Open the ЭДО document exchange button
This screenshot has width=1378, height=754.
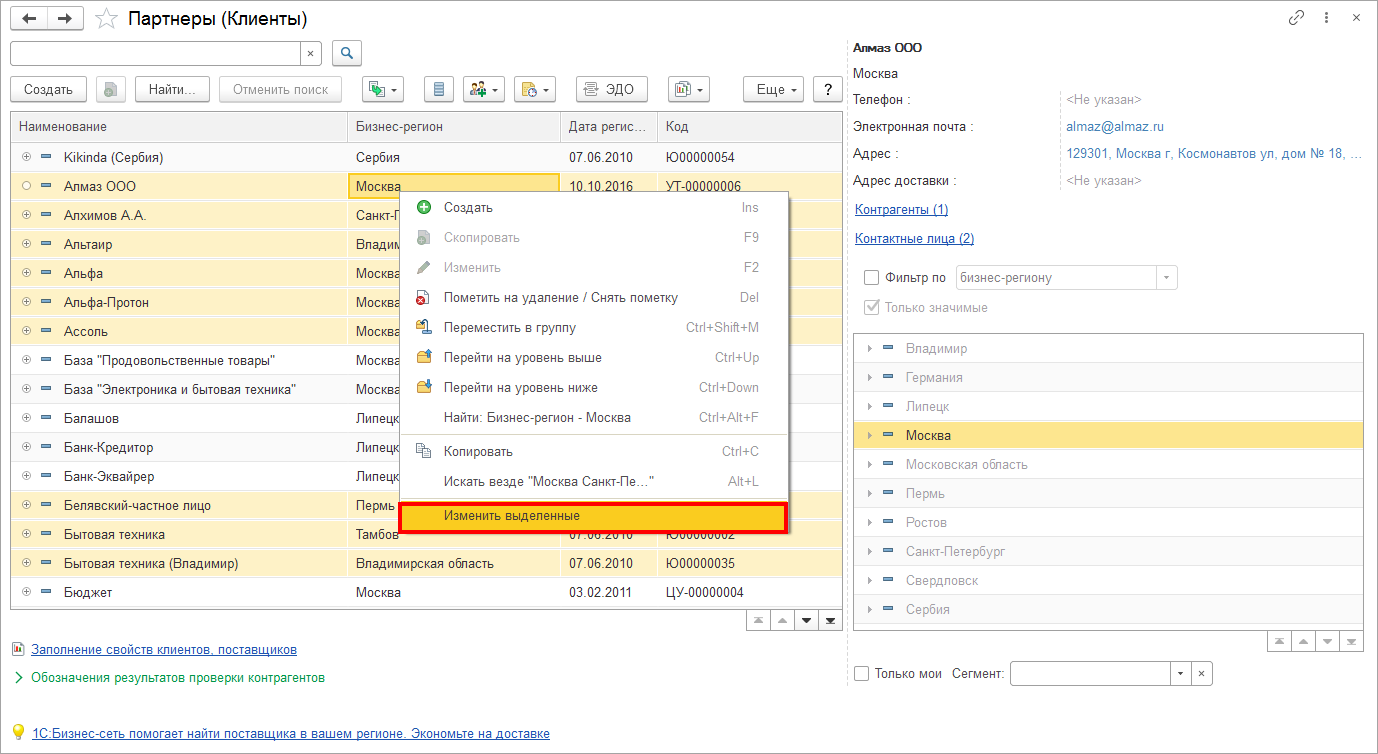tap(611, 90)
